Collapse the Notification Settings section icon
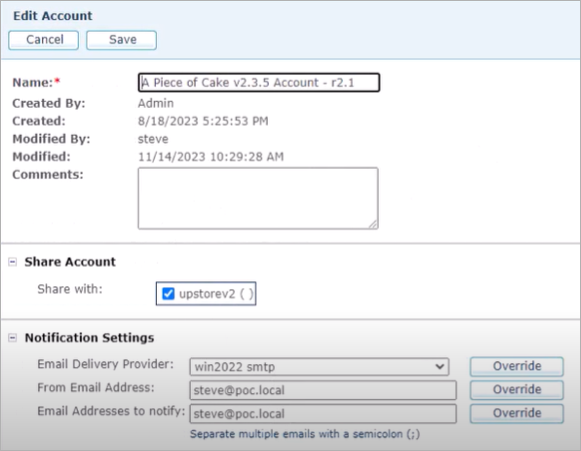This screenshot has height=451, width=581. [x=13, y=338]
